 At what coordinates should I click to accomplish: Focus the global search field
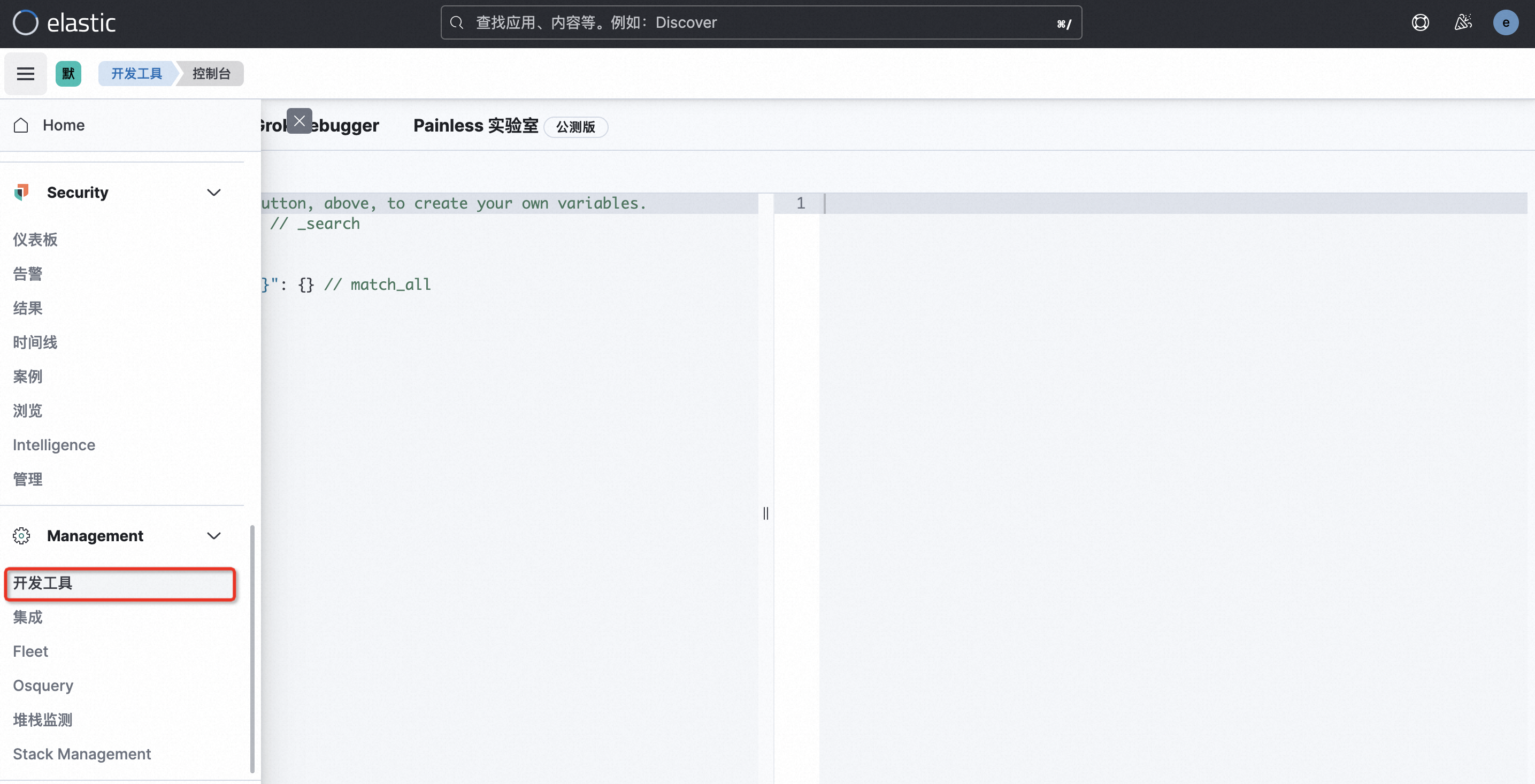tap(761, 22)
